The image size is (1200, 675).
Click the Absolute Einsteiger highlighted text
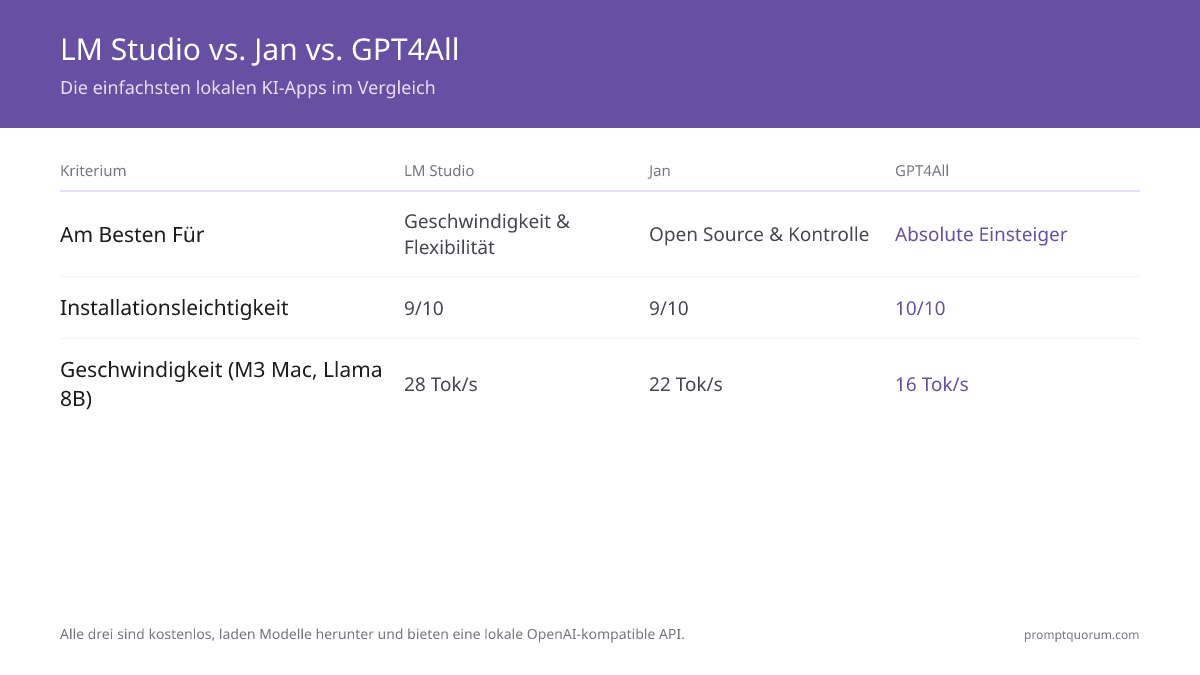pos(981,235)
